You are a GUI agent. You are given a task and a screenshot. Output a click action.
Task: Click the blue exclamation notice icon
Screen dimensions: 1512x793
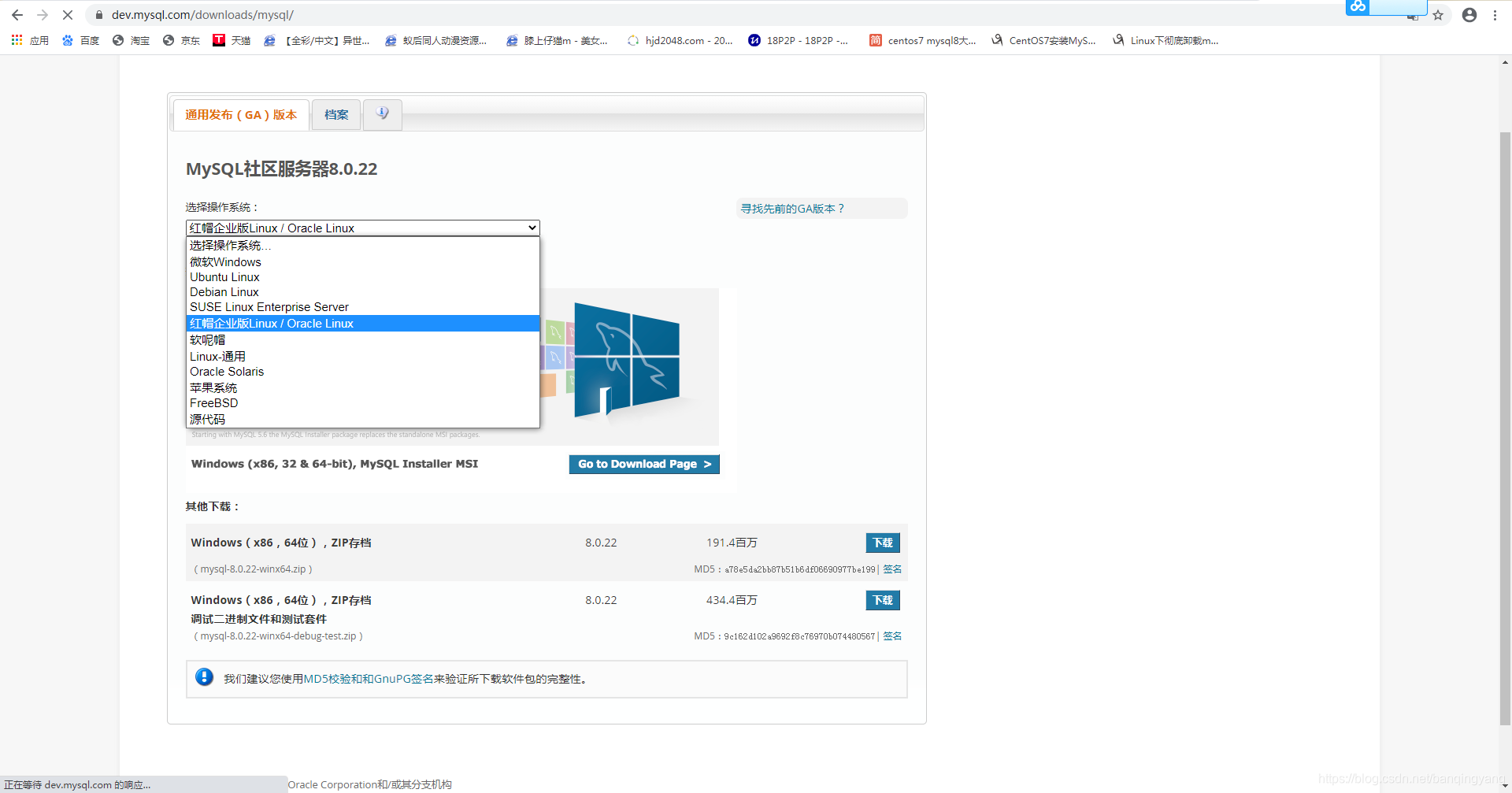tap(204, 677)
